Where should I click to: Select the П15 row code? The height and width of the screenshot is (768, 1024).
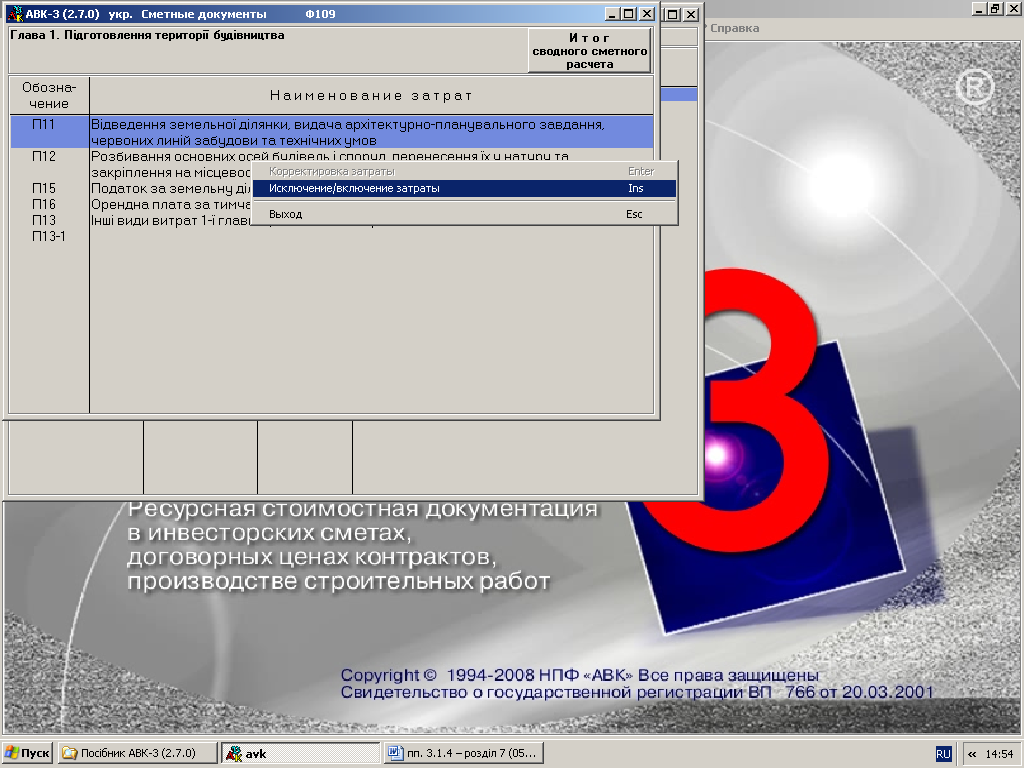[x=44, y=188]
